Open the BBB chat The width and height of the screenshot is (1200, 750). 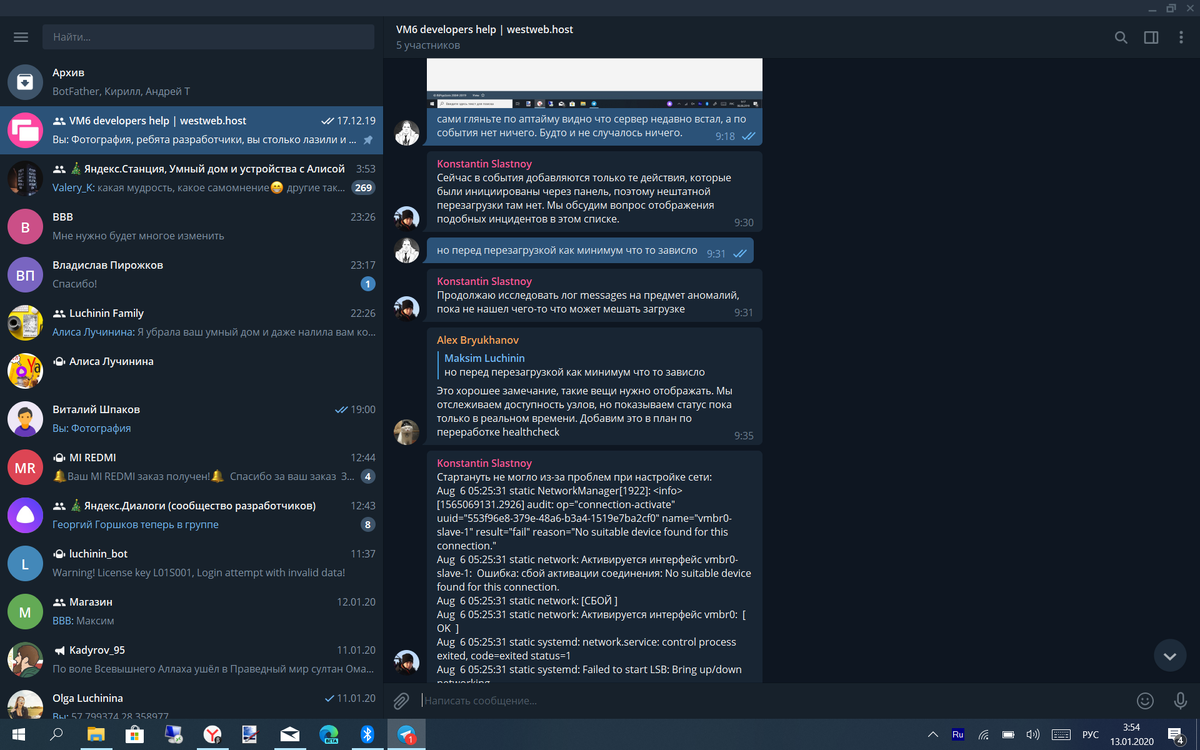tap(192, 226)
